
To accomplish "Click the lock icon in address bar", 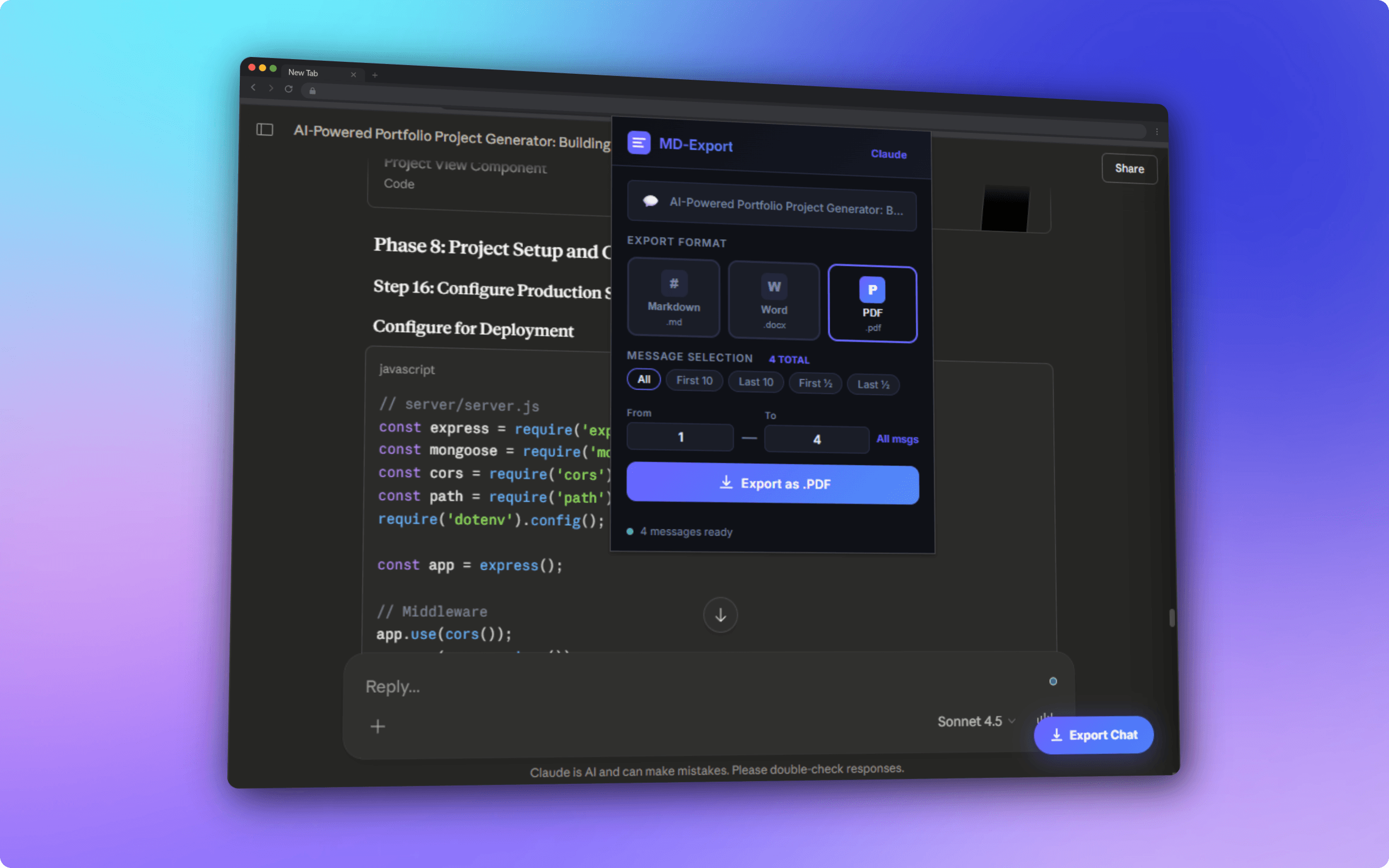I will (x=312, y=91).
